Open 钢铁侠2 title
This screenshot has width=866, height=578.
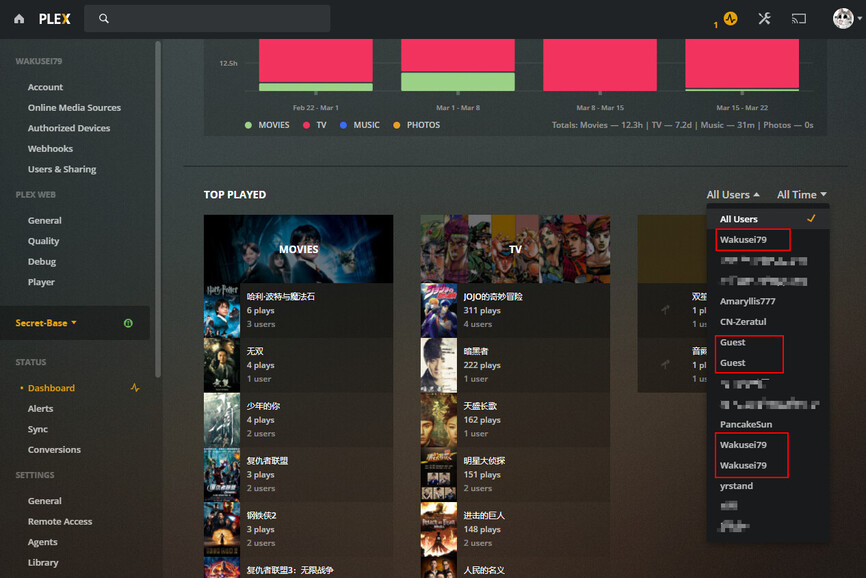pos(261,515)
